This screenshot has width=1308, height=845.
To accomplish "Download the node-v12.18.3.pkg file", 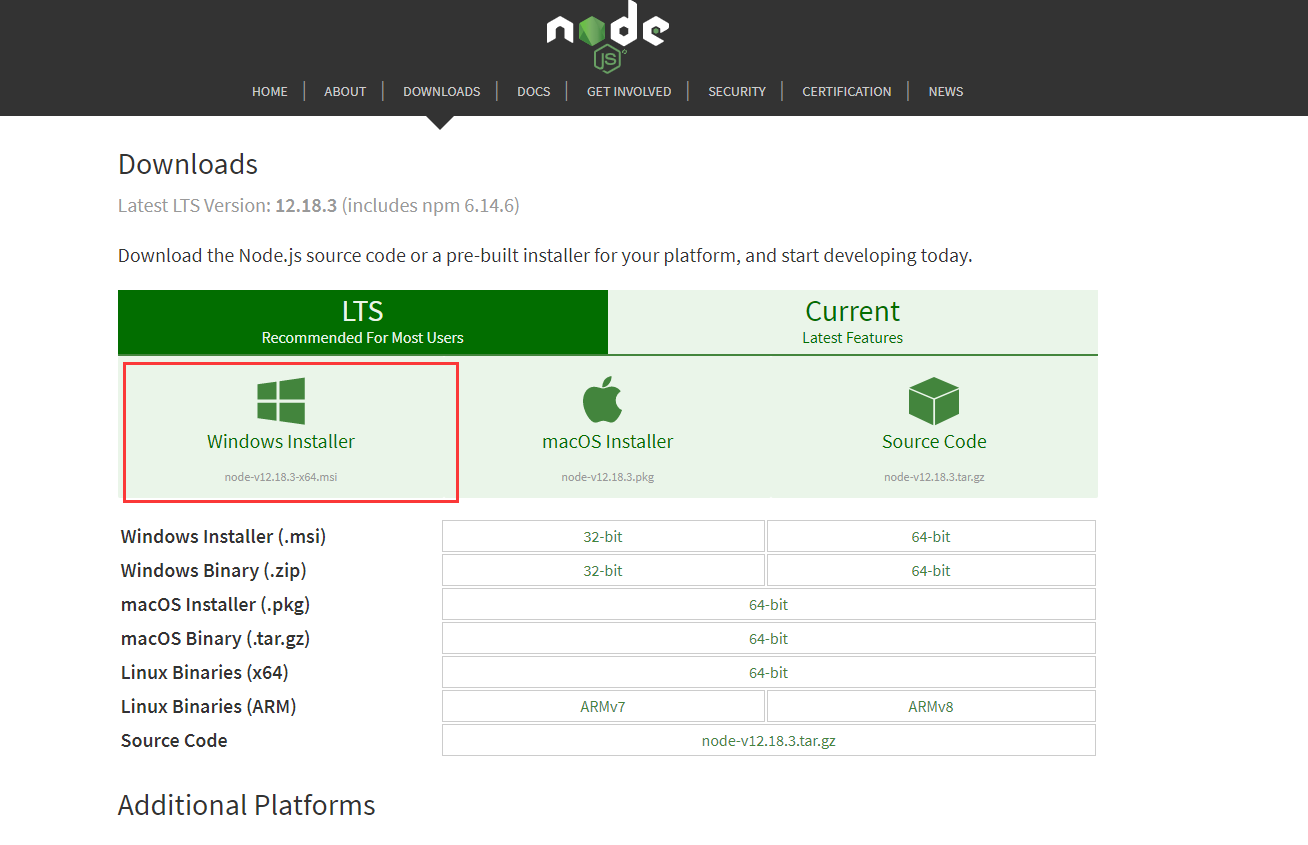I will [x=607, y=477].
